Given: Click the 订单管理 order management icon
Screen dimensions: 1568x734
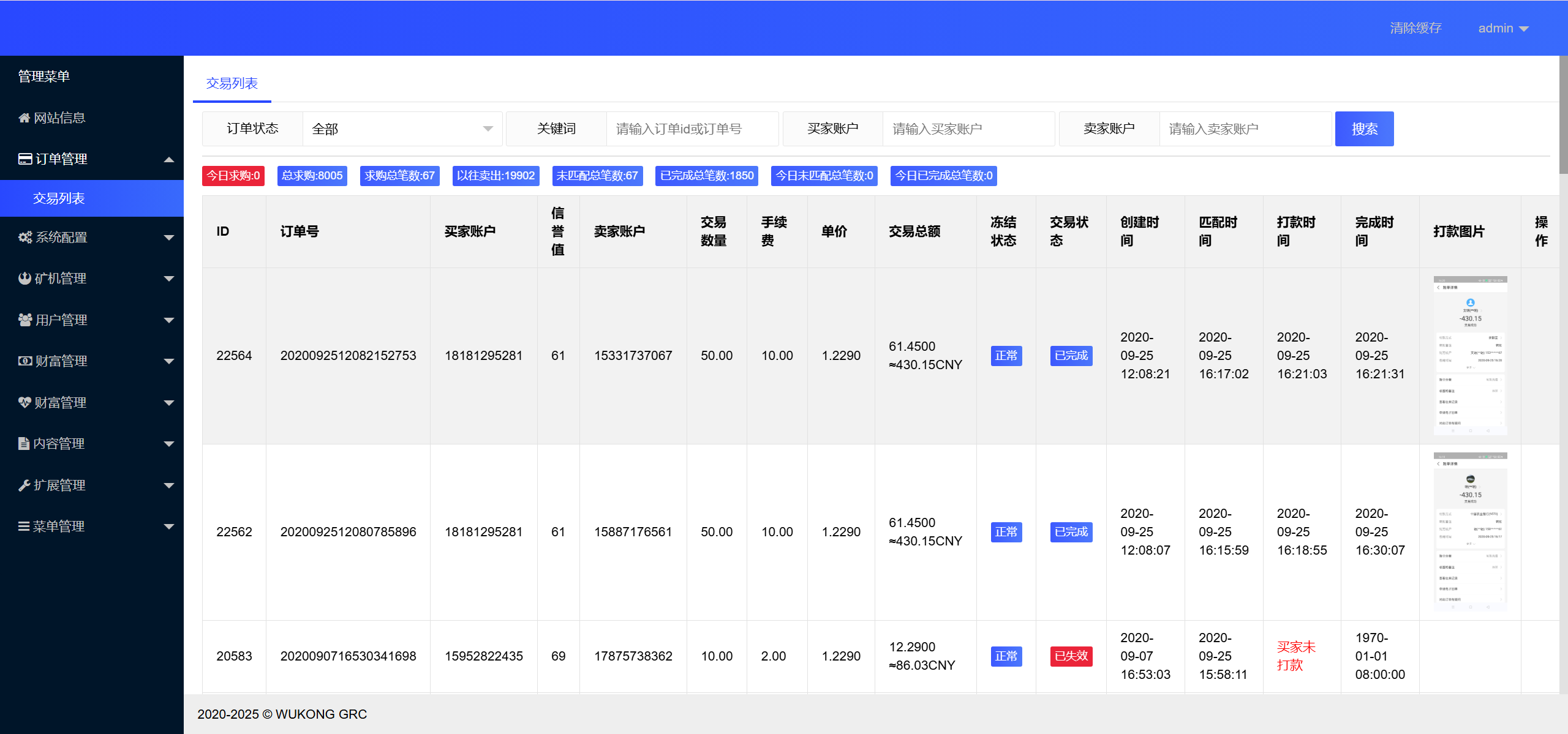Looking at the screenshot, I should coord(24,159).
